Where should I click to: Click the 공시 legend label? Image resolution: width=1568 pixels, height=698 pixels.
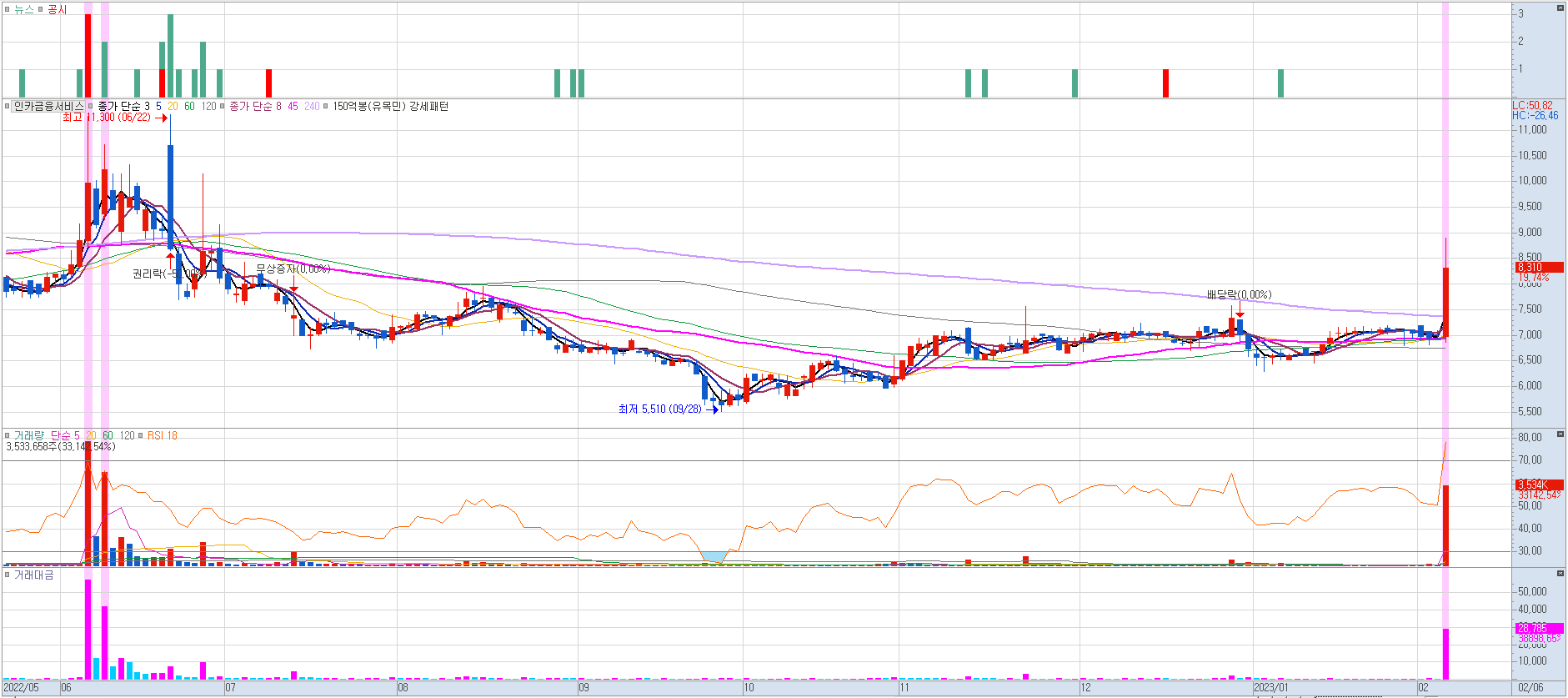(x=58, y=10)
